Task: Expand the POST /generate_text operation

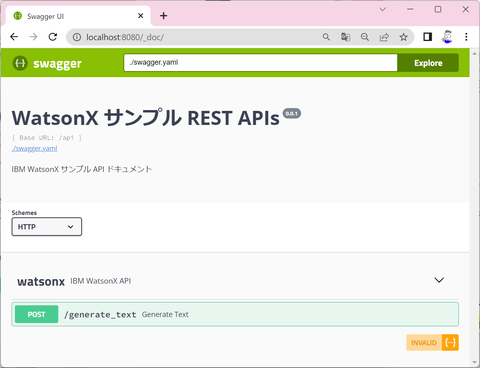Action: point(235,314)
